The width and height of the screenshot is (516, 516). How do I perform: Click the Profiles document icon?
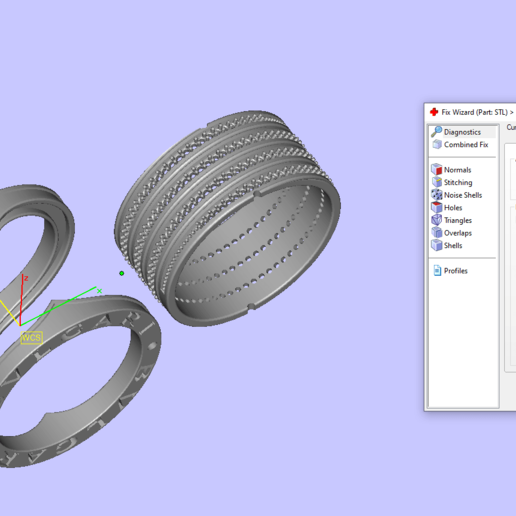click(x=437, y=270)
